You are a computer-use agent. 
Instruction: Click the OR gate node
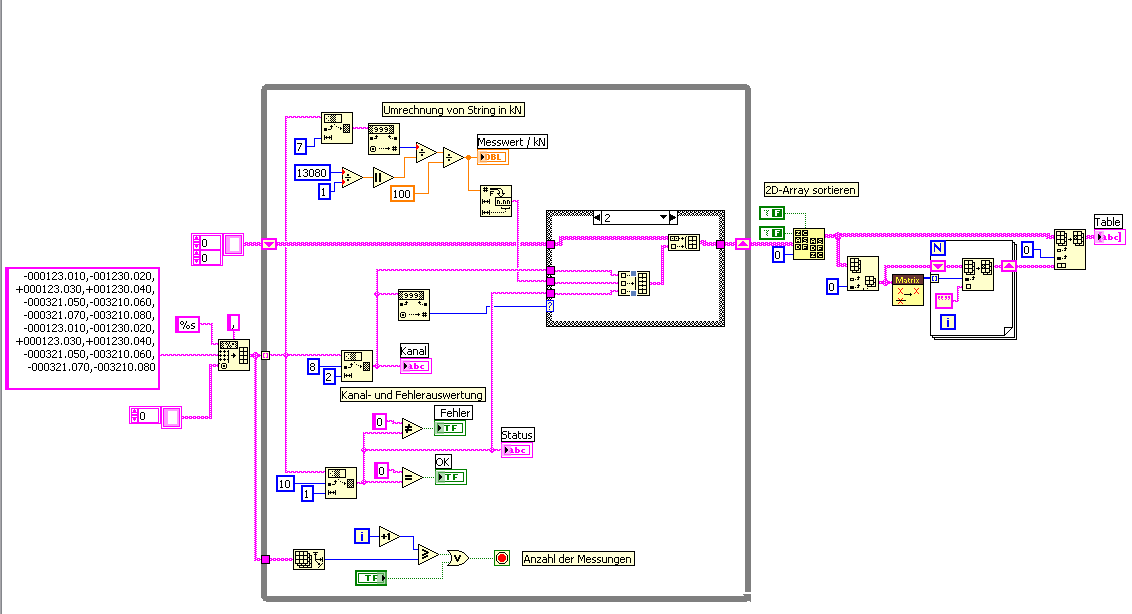pos(458,558)
